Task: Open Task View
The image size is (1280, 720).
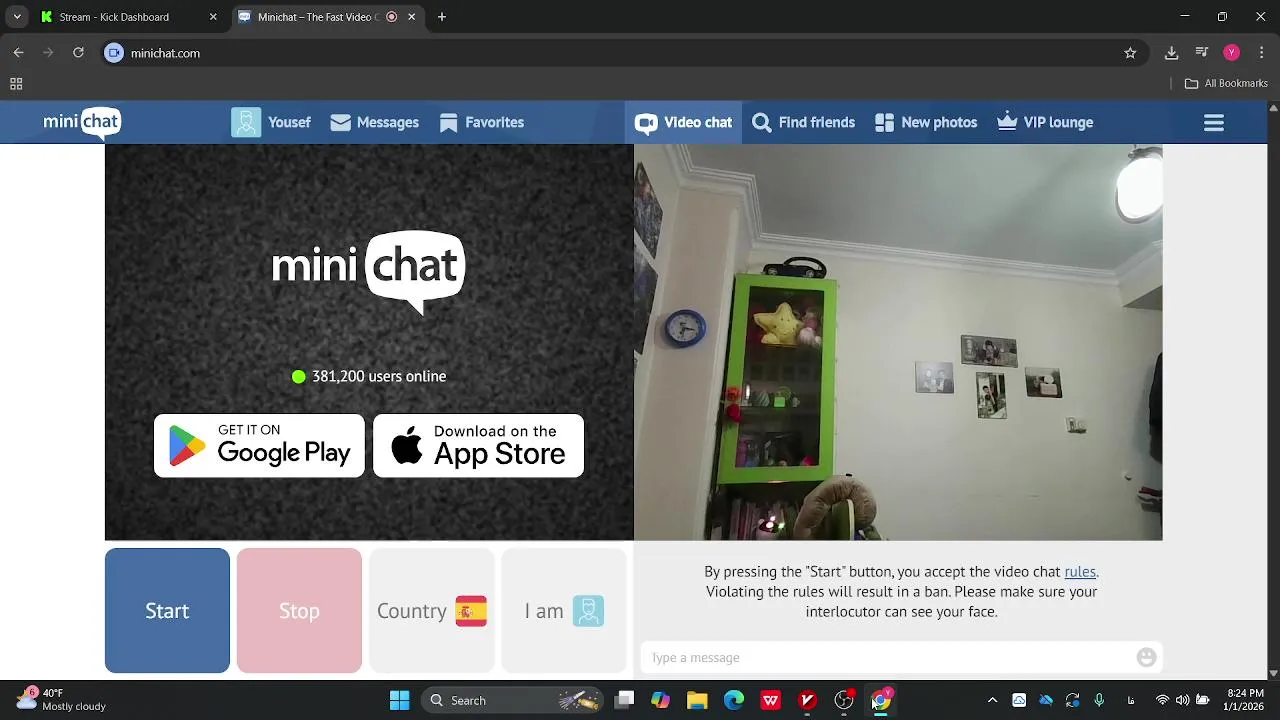Action: [624, 700]
